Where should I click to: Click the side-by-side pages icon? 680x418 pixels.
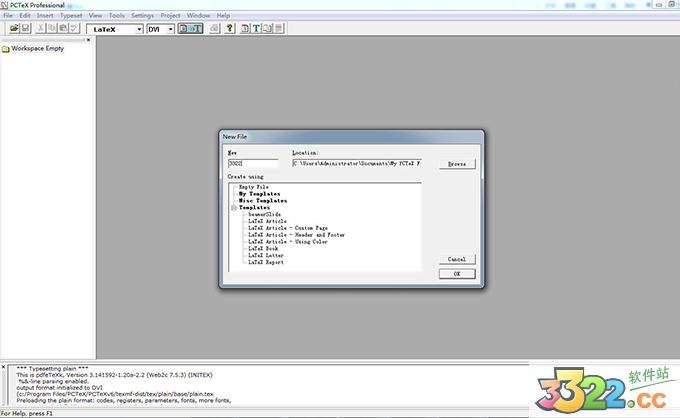pos(268,29)
